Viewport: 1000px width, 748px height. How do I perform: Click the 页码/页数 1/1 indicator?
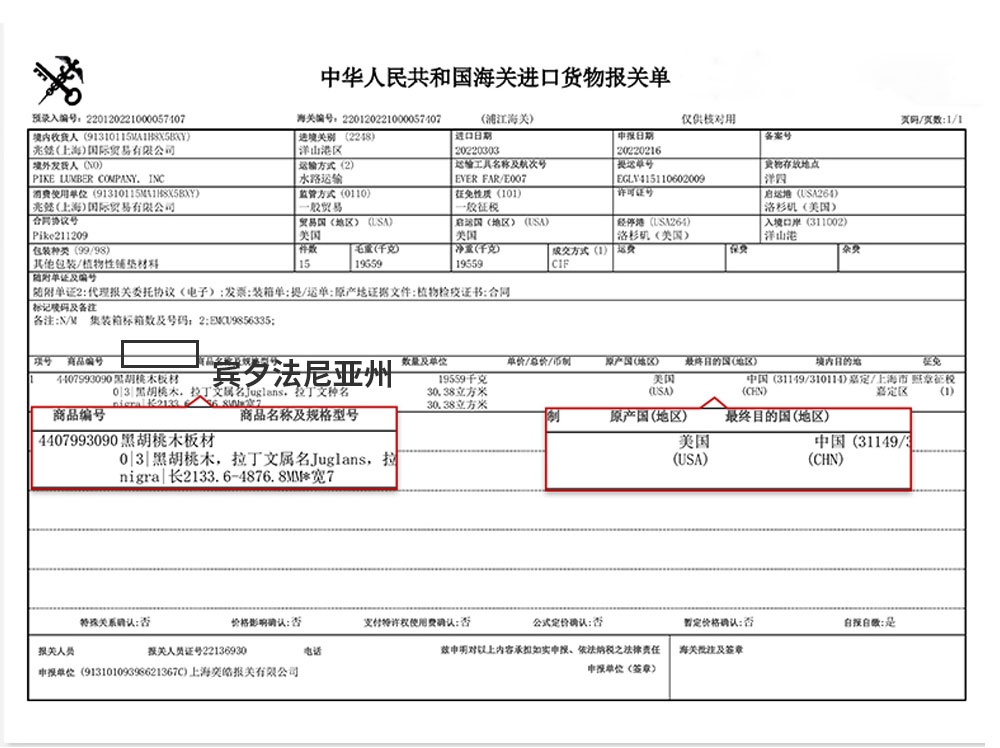click(x=930, y=118)
